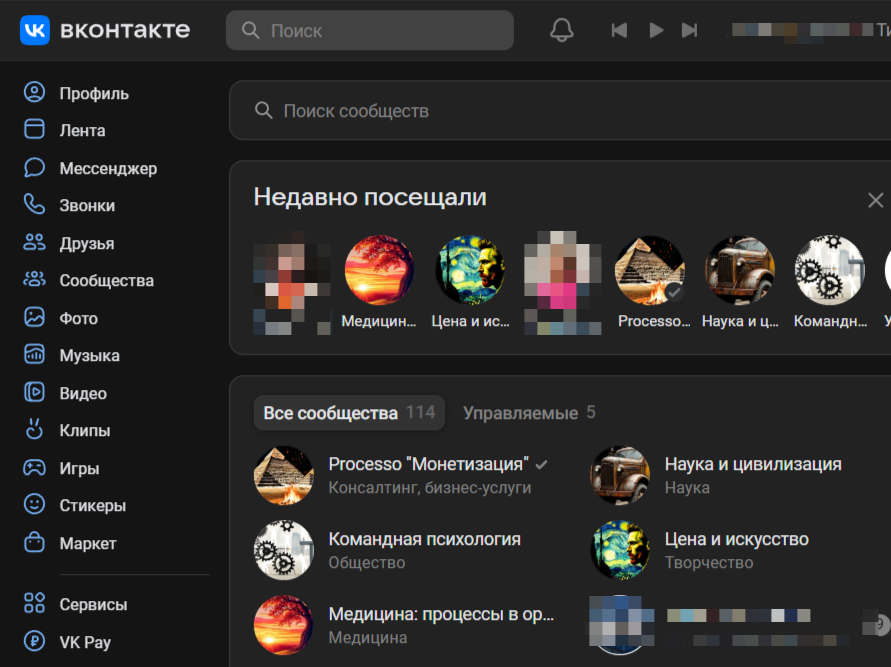891x667 pixels.
Task: Click the Маркет bag icon
Action: [x=34, y=542]
